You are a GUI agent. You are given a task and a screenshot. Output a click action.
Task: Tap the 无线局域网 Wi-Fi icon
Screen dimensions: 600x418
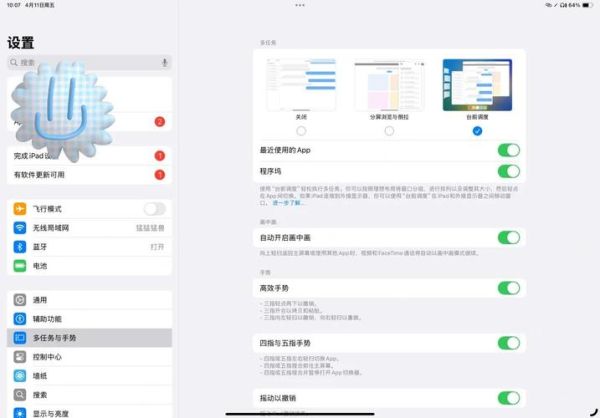20,228
